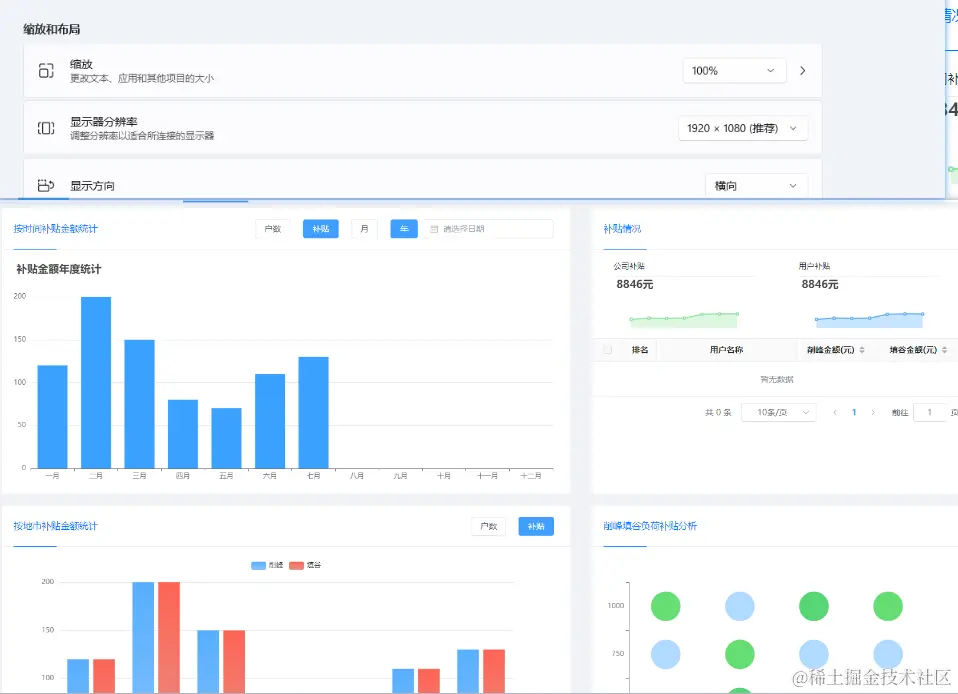Click the 补贴情况 panel title
The width and height of the screenshot is (958, 694).
pyautogui.click(x=623, y=228)
